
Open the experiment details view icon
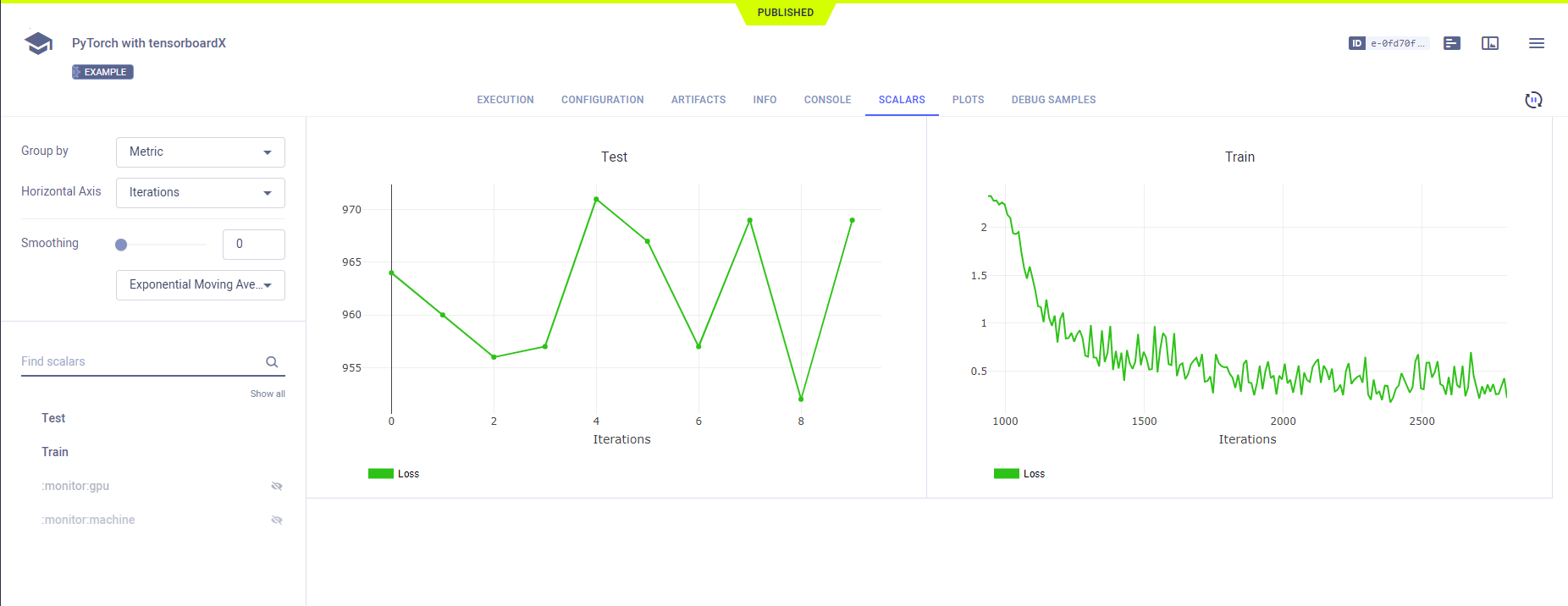coord(1452,43)
